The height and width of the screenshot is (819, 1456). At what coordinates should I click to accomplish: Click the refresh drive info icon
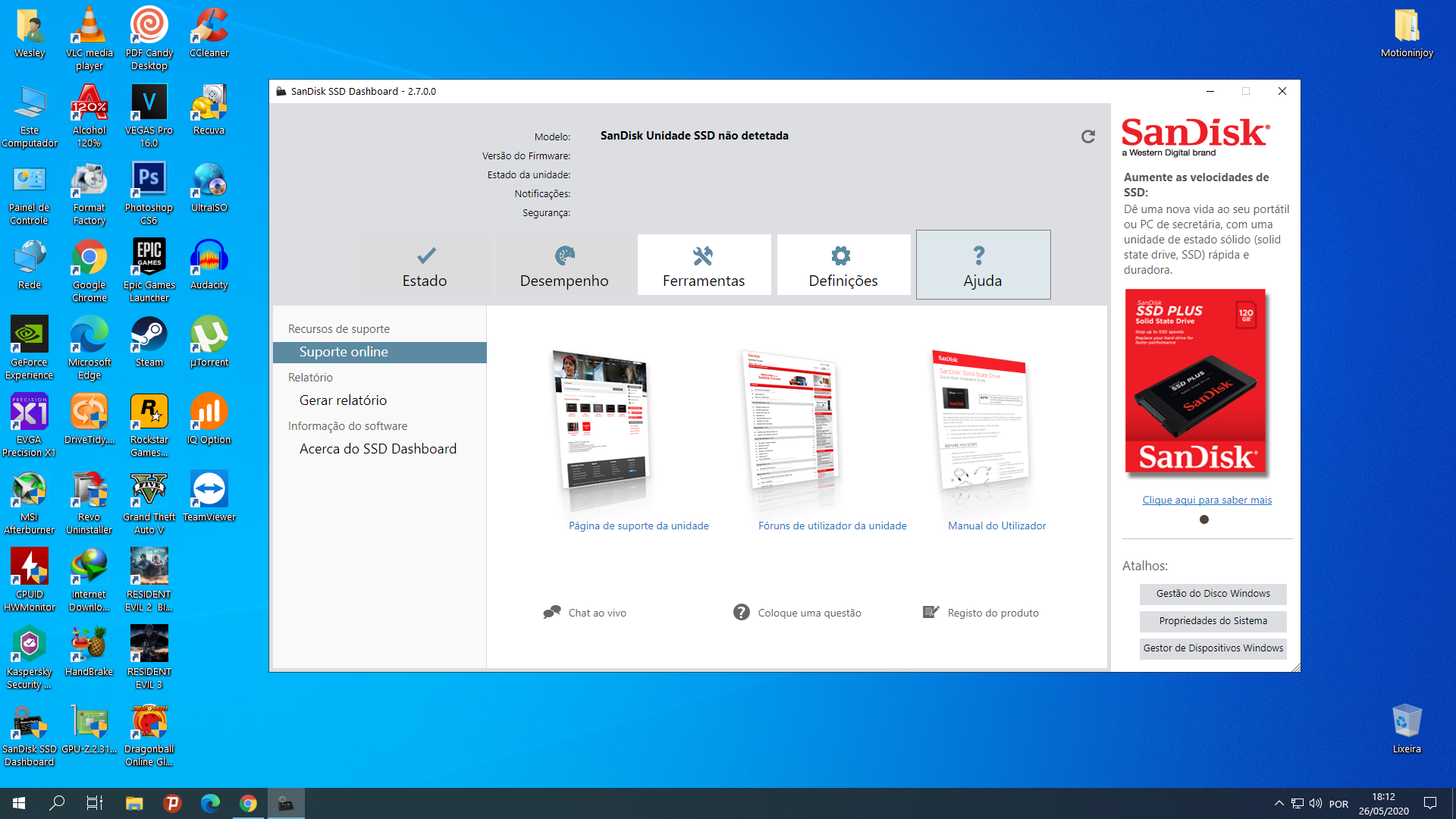point(1087,136)
